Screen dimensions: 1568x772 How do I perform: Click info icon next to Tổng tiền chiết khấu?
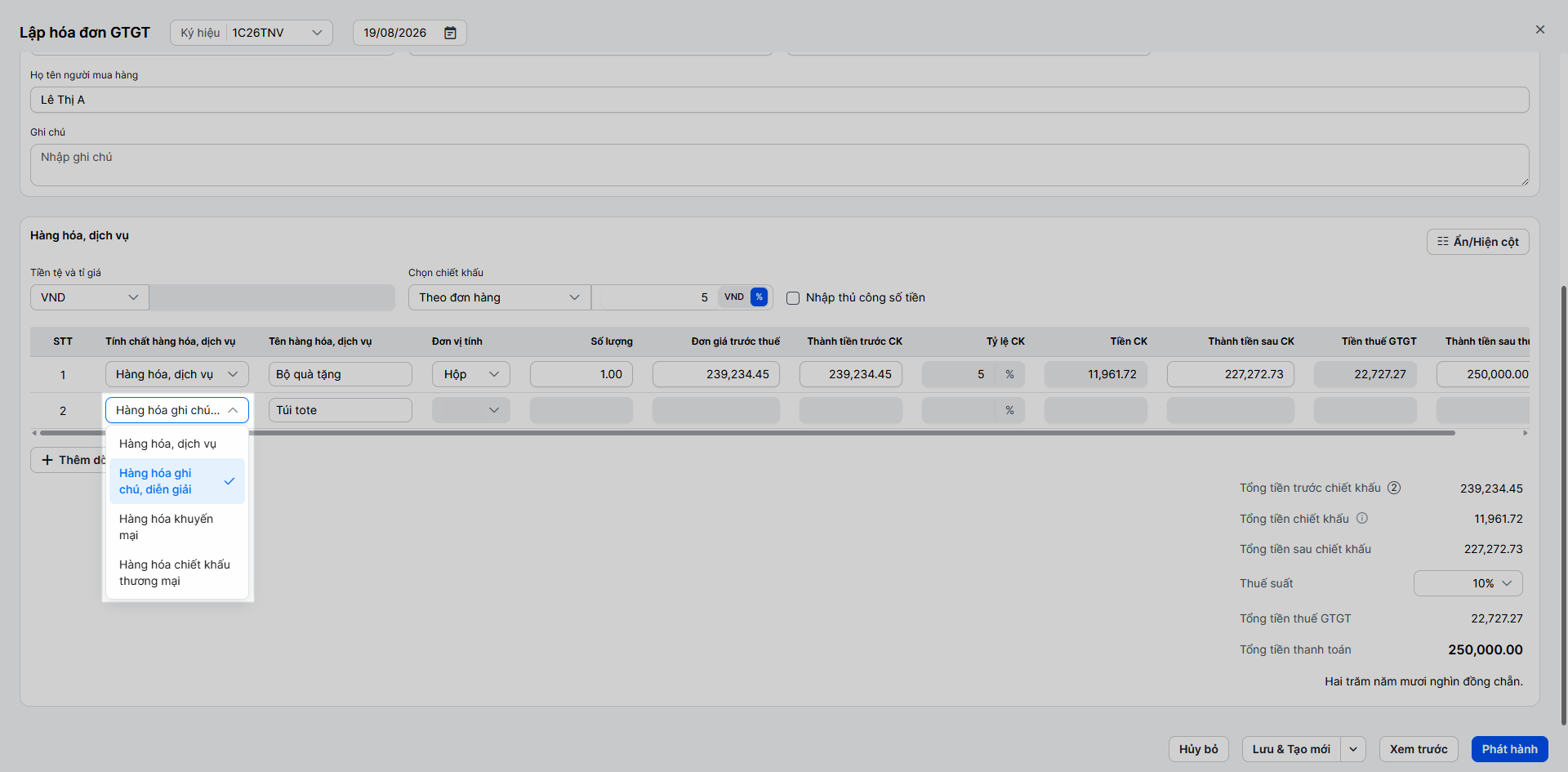[x=1362, y=518]
